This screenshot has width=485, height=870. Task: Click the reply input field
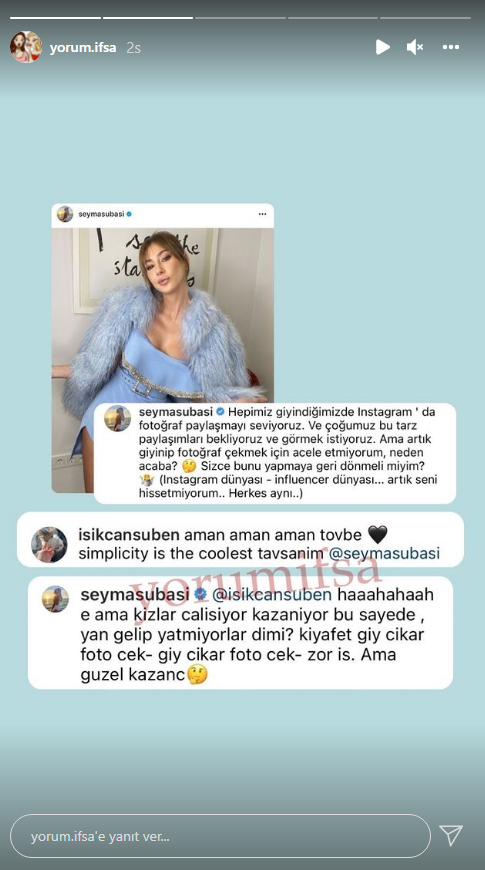coord(220,836)
